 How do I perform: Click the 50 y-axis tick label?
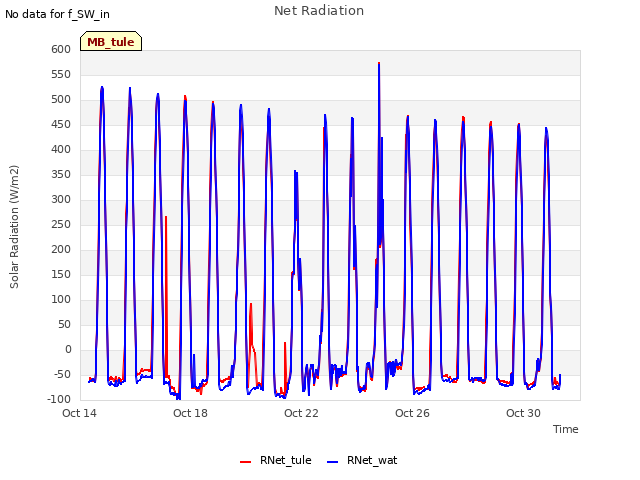[64, 324]
